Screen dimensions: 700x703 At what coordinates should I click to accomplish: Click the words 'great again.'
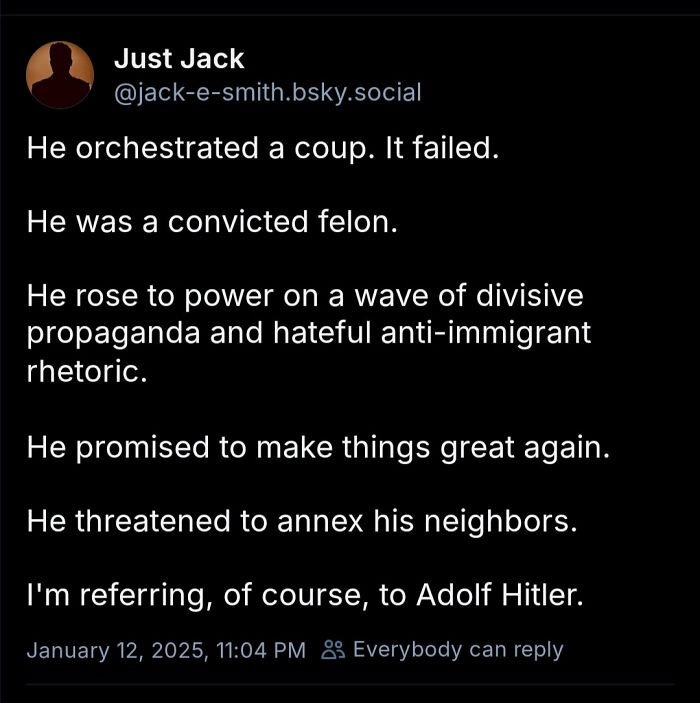[525, 448]
